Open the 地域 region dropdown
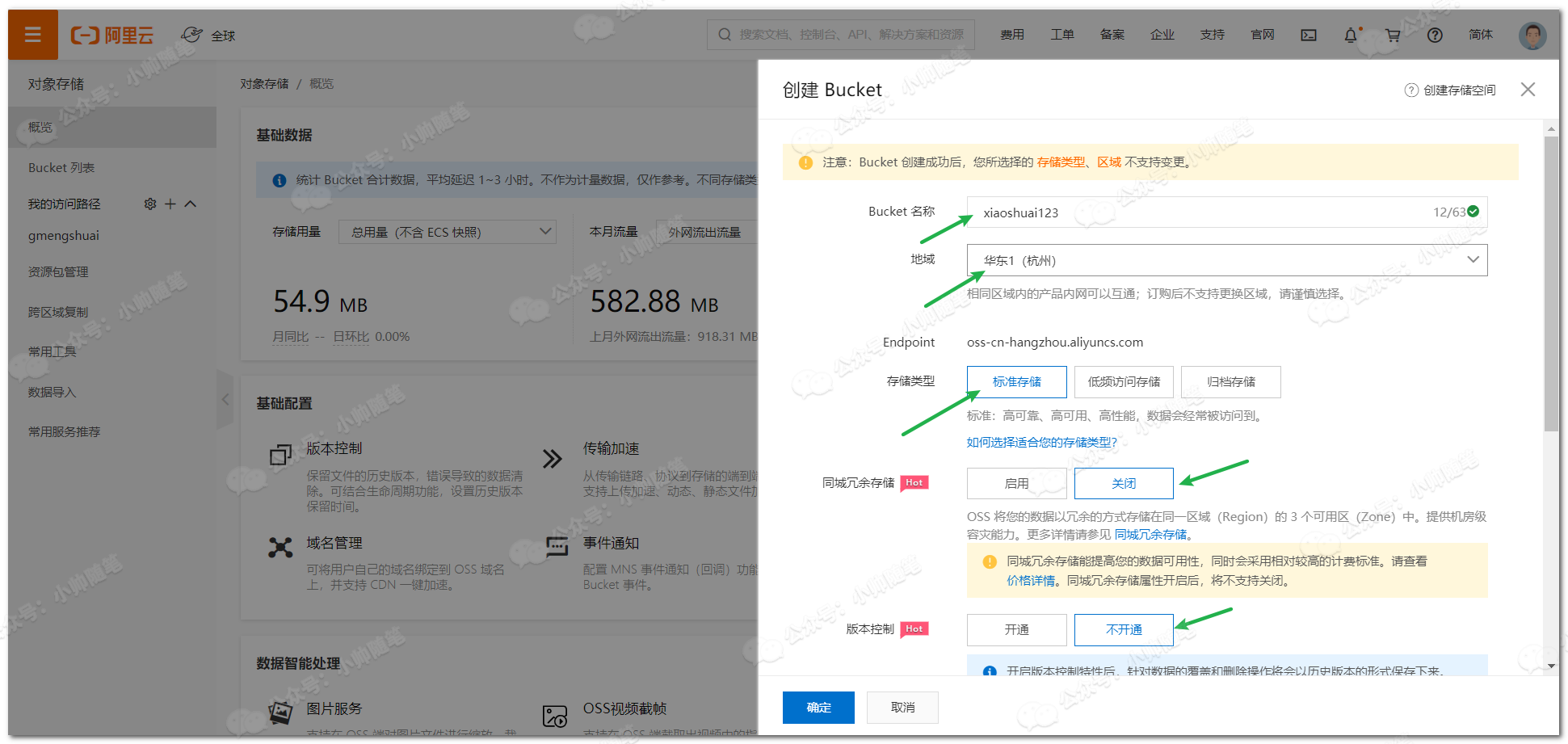This screenshot has height=744, width=1568. 1227,260
